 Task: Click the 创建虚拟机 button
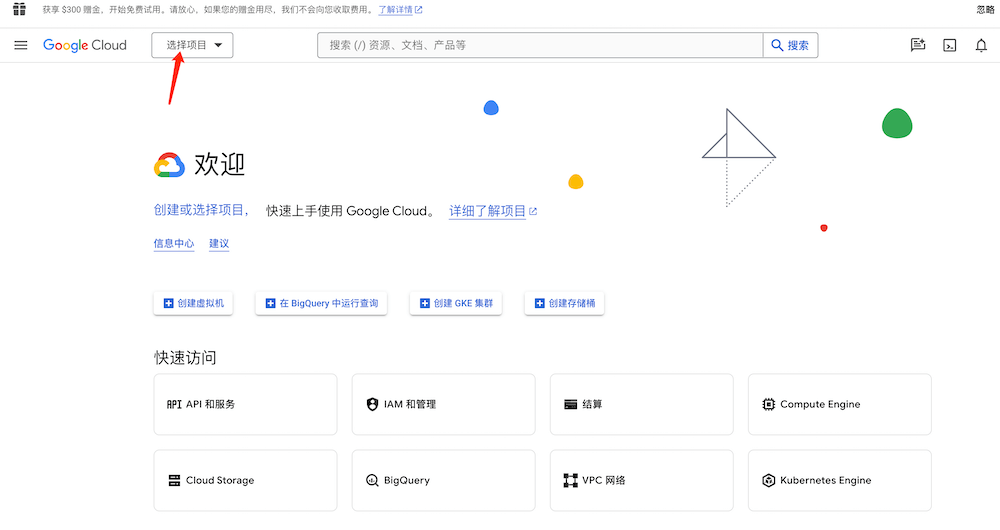(193, 303)
